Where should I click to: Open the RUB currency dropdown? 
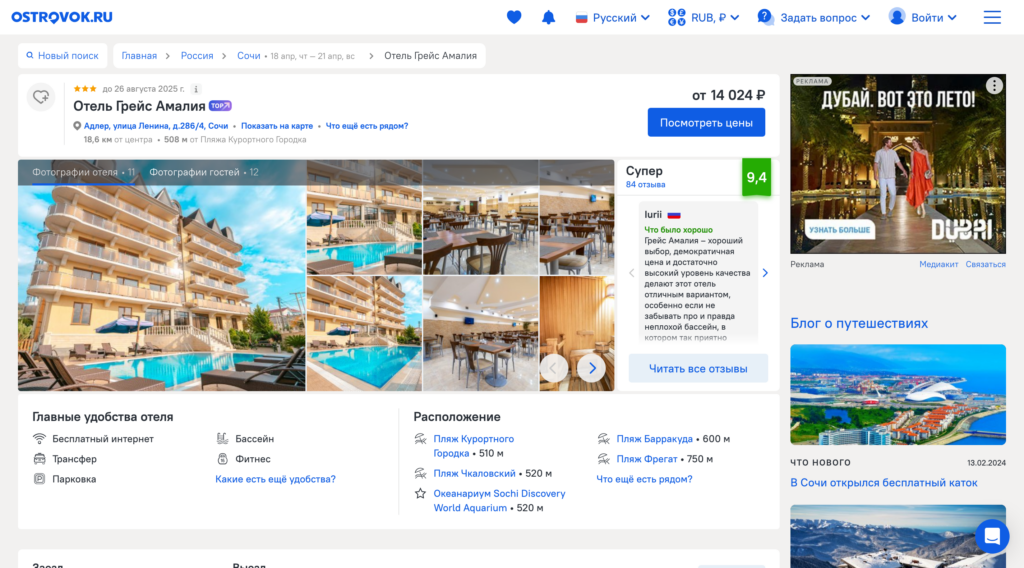click(x=703, y=18)
